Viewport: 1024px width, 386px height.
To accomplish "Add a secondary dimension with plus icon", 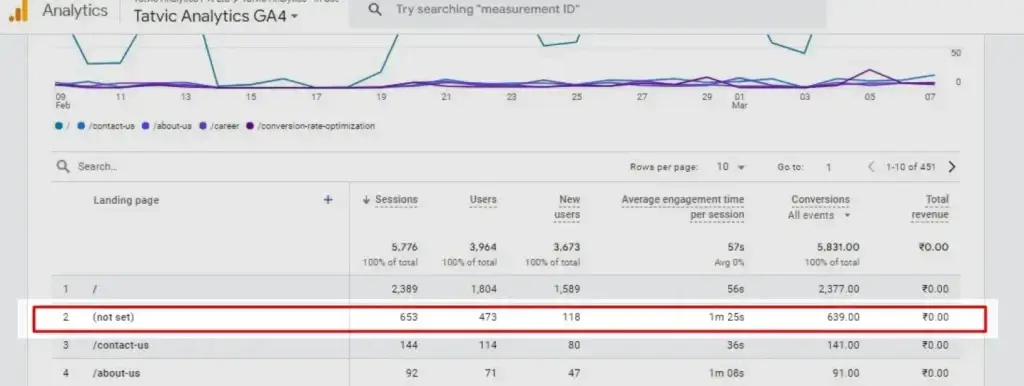I will click(328, 200).
